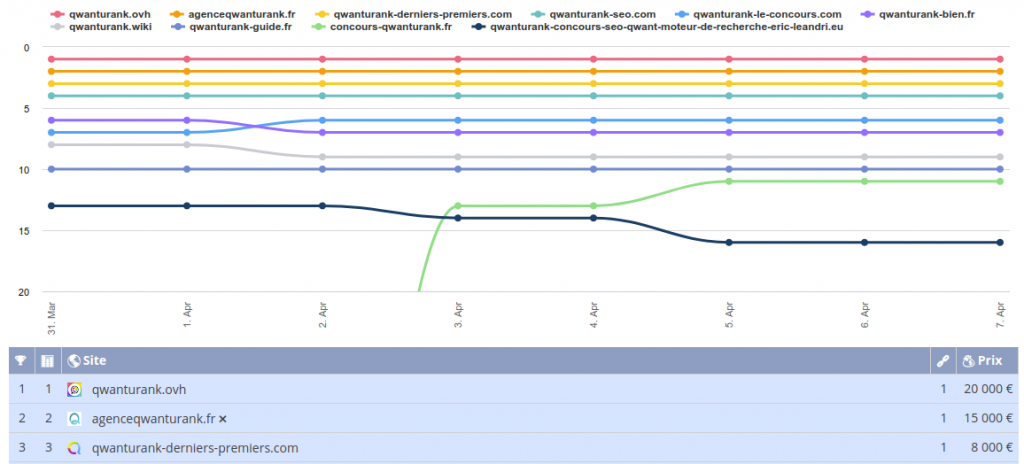Image resolution: width=1024 pixels, height=464 pixels.
Task: Toggle qwanturank-bien.fr legend entry
Action: pos(917,14)
